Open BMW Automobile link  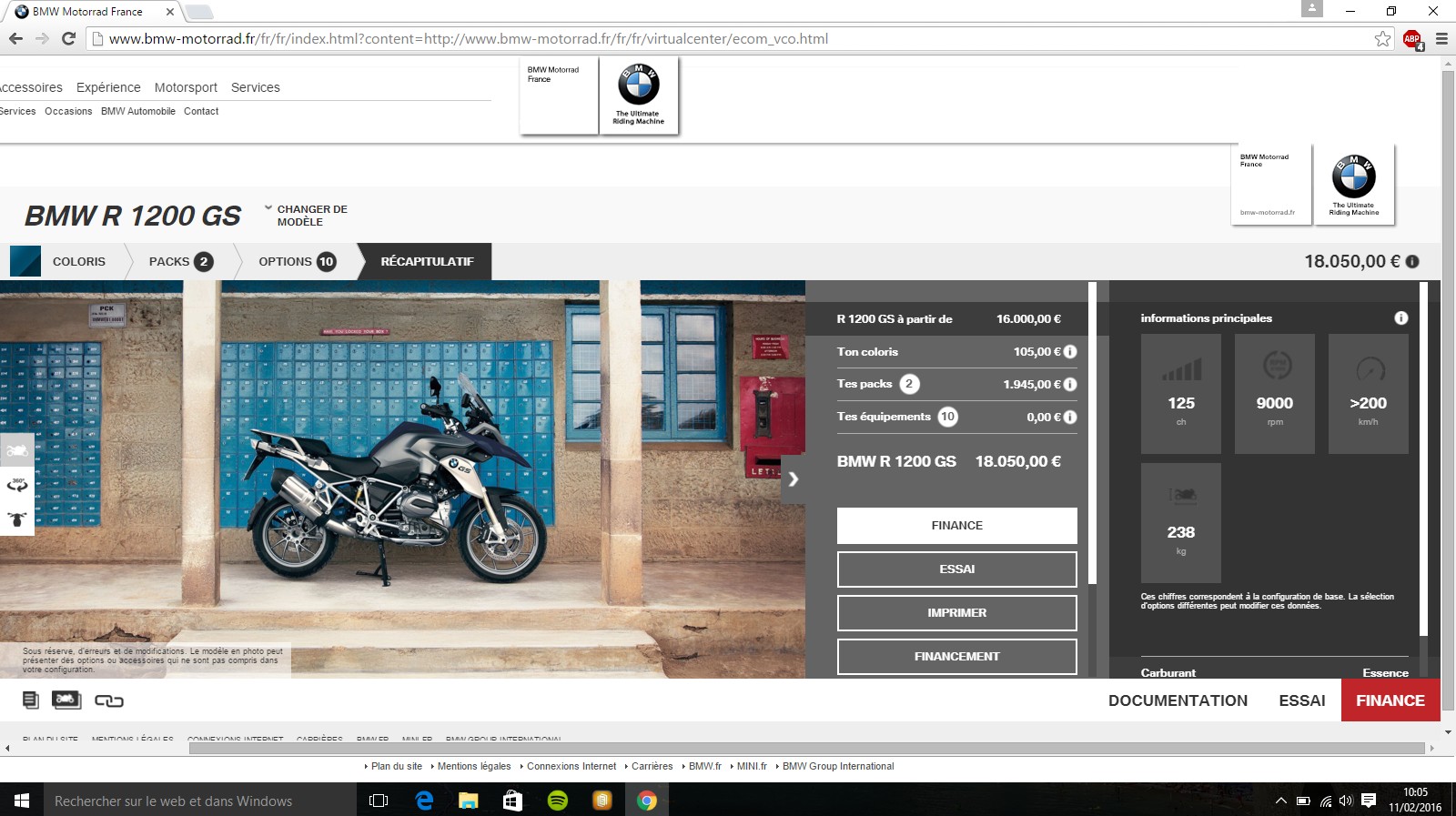[x=138, y=111]
